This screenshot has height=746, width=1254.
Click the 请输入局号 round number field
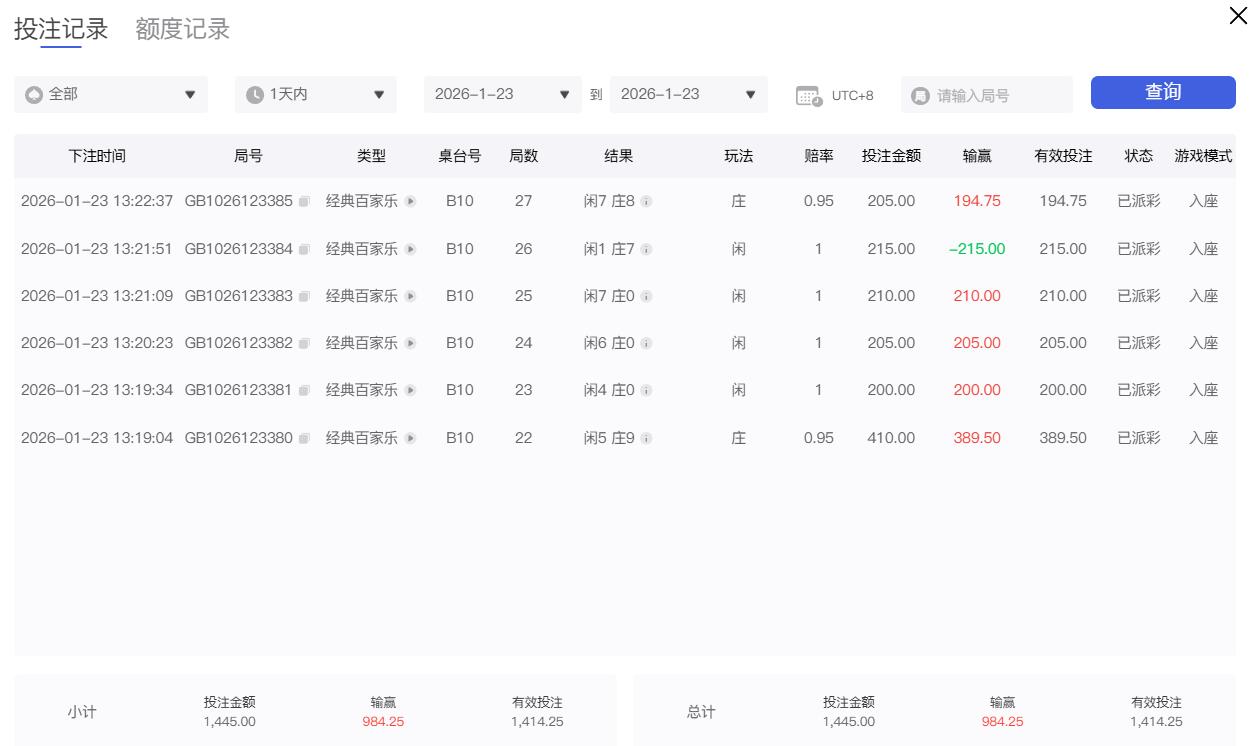tap(995, 96)
